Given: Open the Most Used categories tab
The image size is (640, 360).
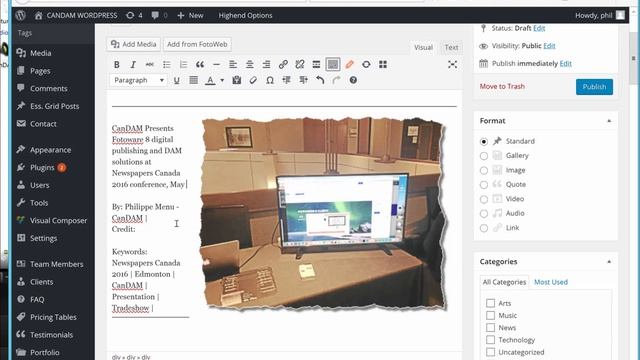Looking at the screenshot, I should (551, 282).
